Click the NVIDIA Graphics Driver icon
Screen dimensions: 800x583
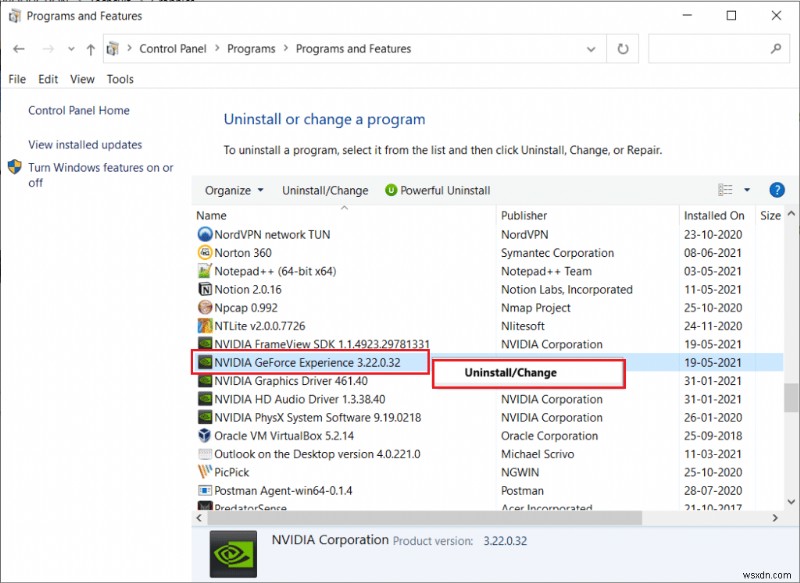coord(205,381)
